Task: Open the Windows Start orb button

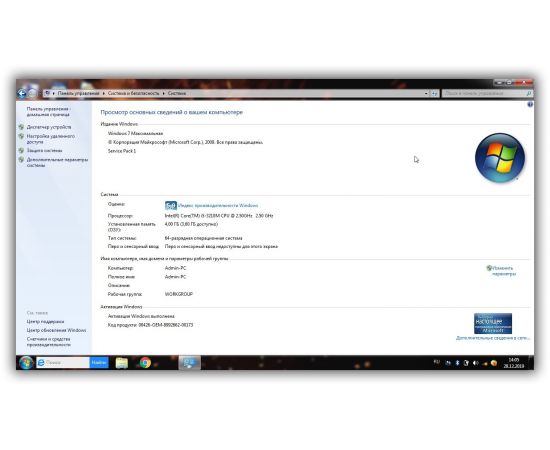Action: click(26, 363)
